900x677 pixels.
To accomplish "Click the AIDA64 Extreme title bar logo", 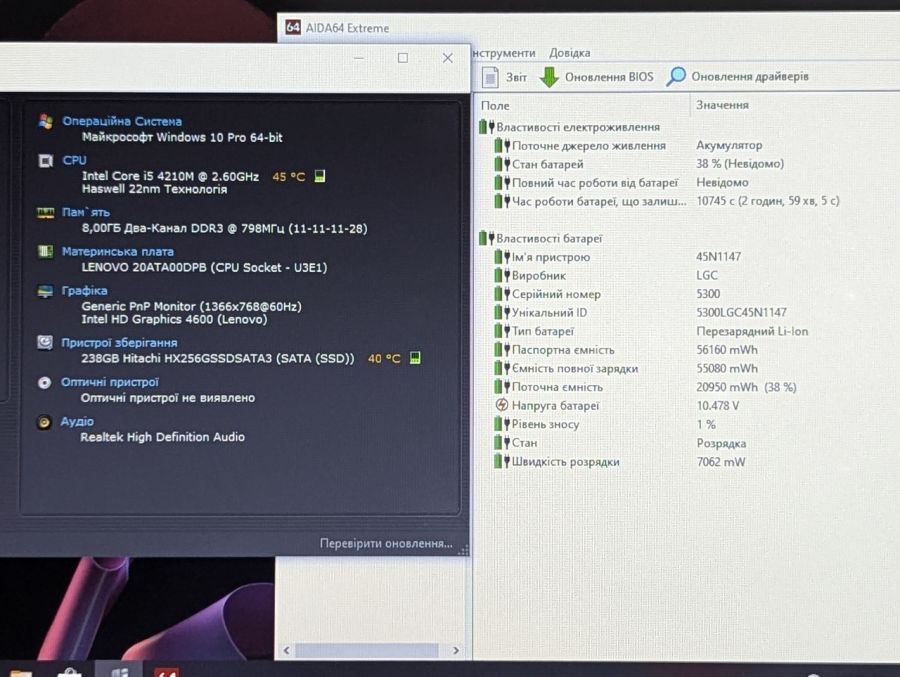I will pyautogui.click(x=293, y=27).
